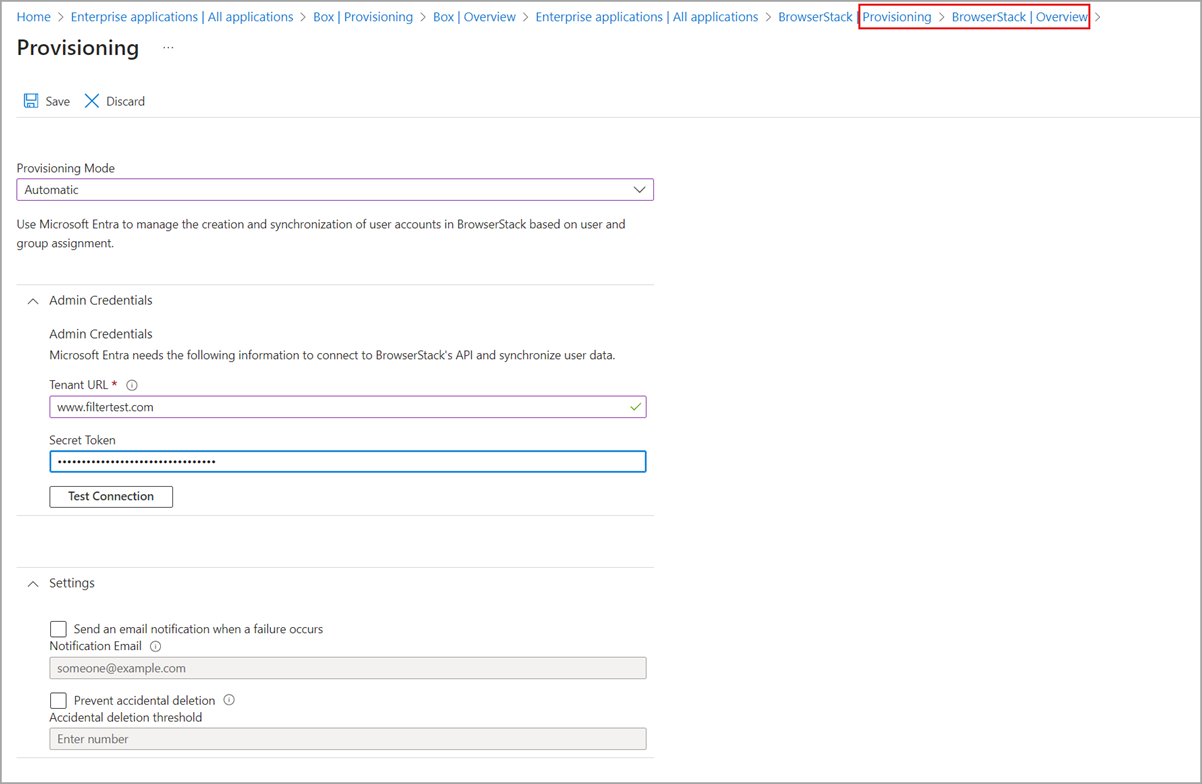Click the info icon next to Prevent accidental deletion

228,700
